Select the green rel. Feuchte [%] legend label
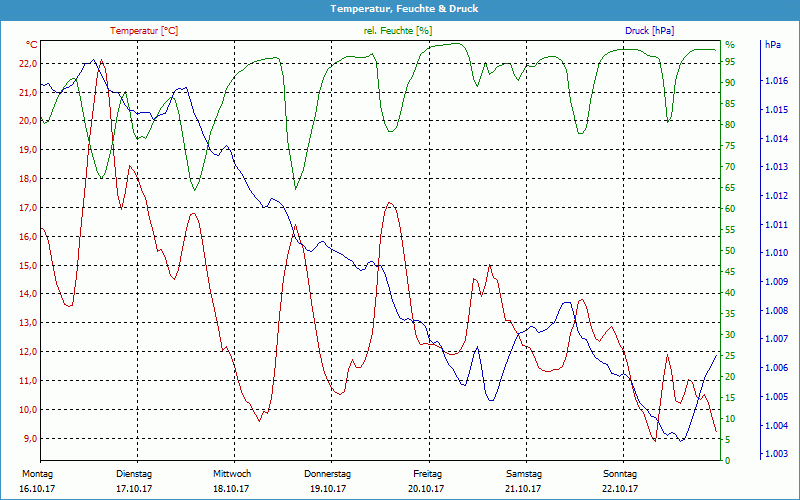Viewport: 800px width, 500px height. click(397, 31)
